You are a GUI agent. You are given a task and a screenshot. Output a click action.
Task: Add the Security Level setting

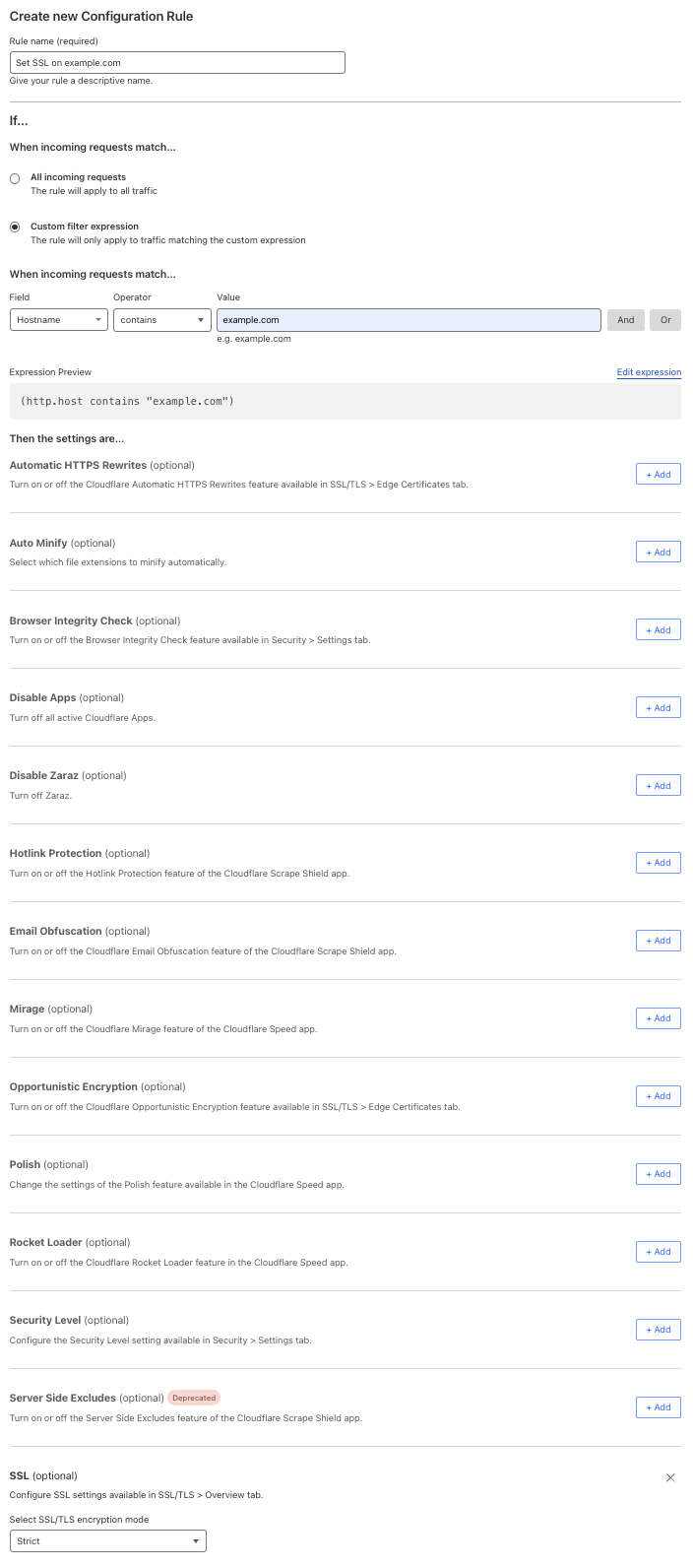[x=659, y=1330]
